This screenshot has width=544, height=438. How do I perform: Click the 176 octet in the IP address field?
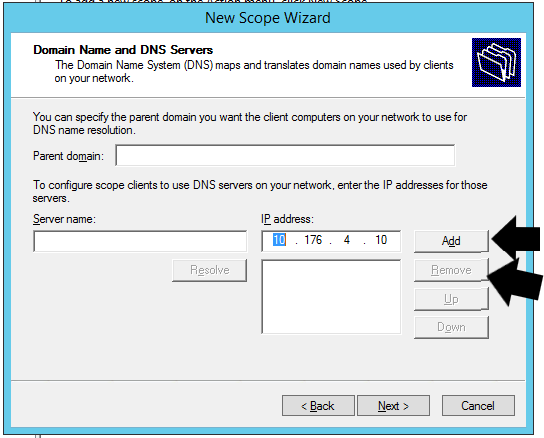pos(313,240)
